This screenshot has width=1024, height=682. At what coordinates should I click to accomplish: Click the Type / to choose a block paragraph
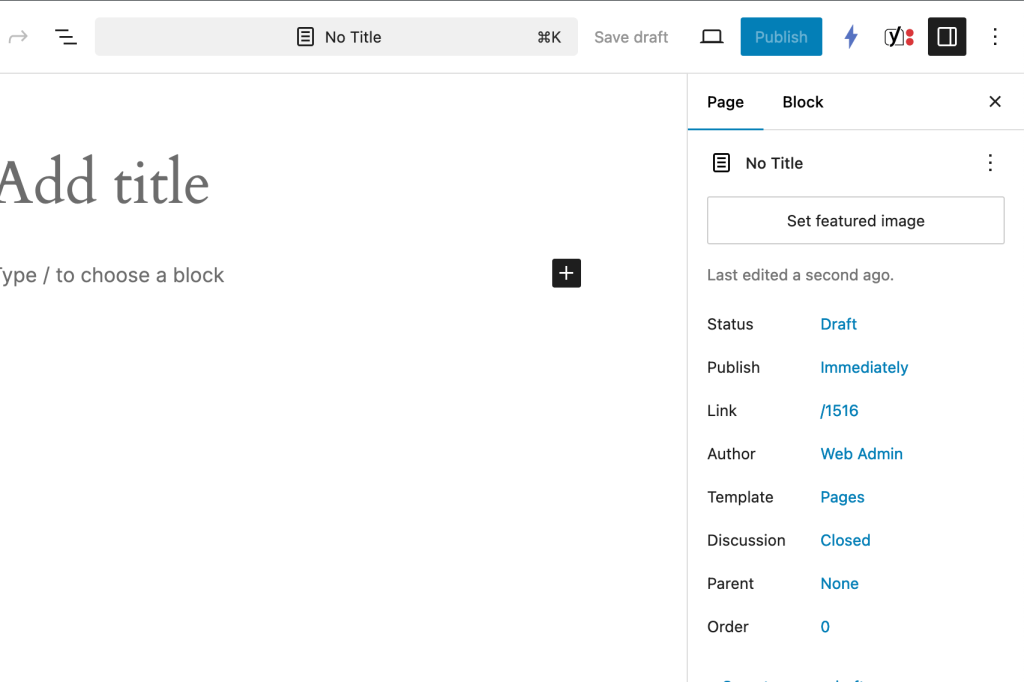click(x=112, y=275)
